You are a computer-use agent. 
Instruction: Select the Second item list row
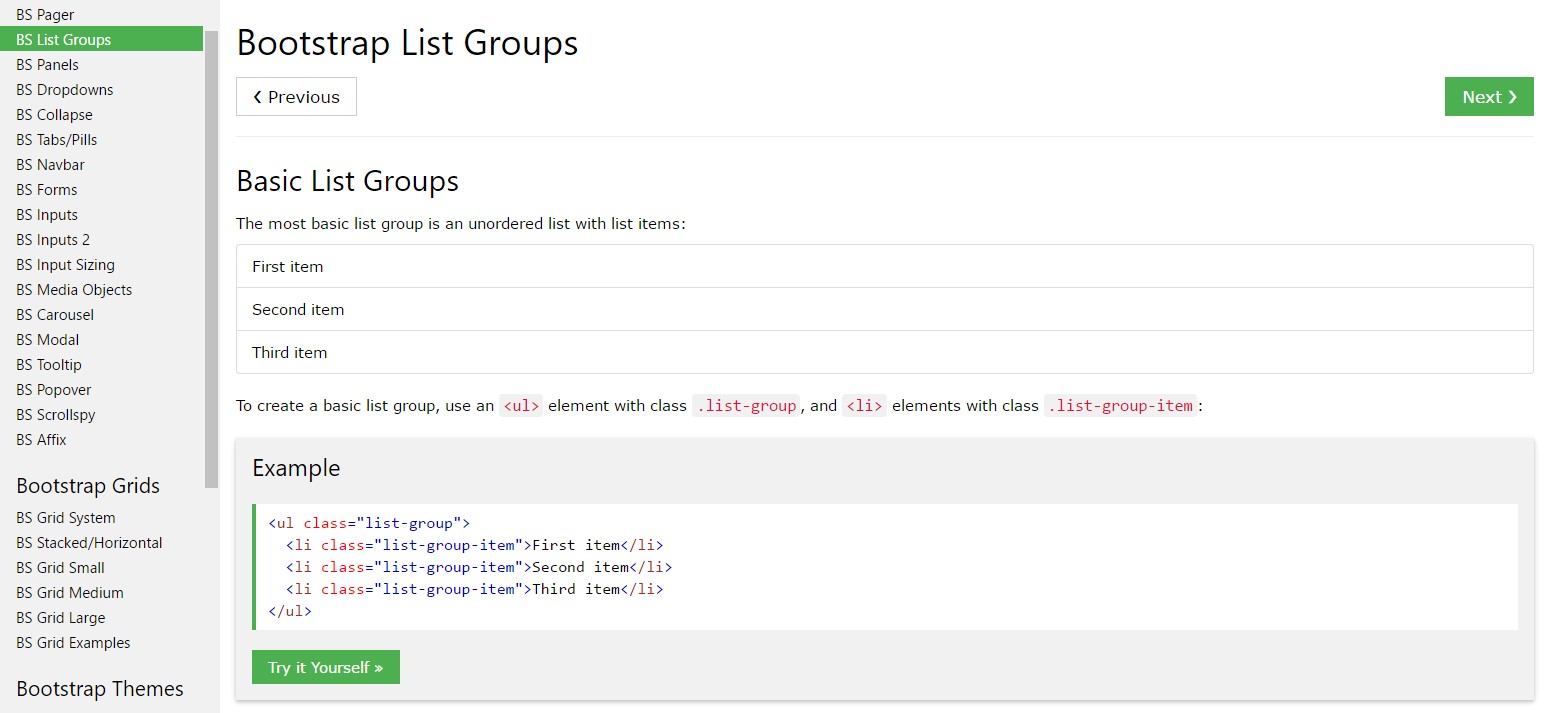885,310
